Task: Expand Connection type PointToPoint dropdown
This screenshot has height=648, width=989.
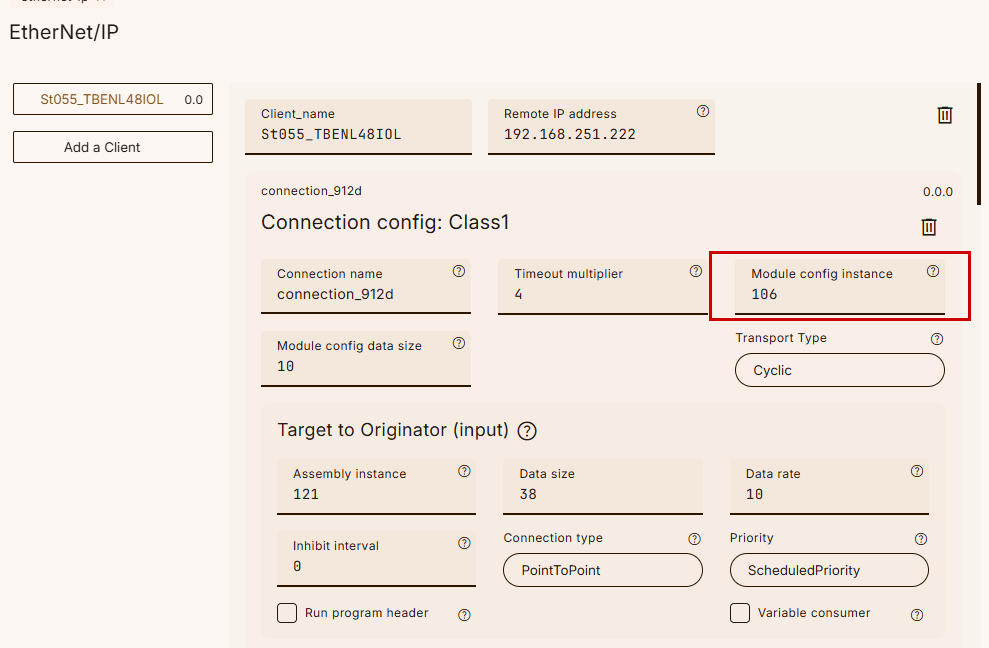Action: (x=602, y=570)
